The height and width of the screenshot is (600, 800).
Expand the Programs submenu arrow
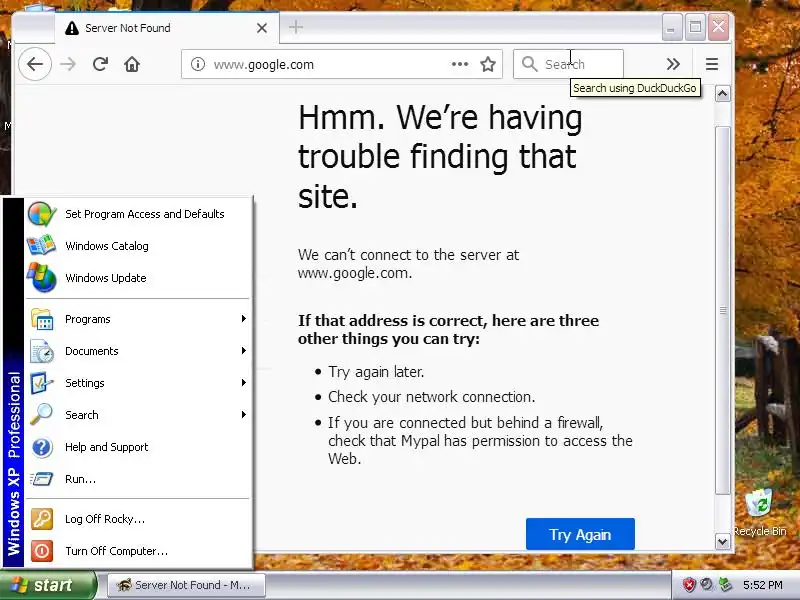[244, 319]
